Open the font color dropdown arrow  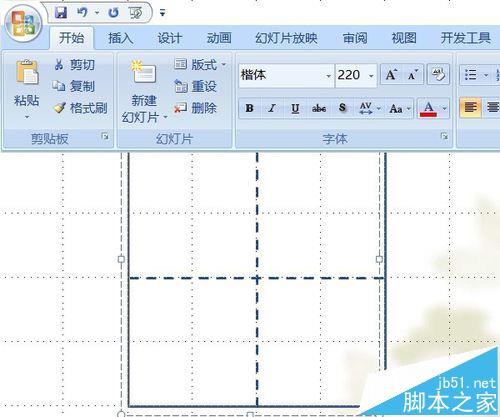(x=444, y=108)
